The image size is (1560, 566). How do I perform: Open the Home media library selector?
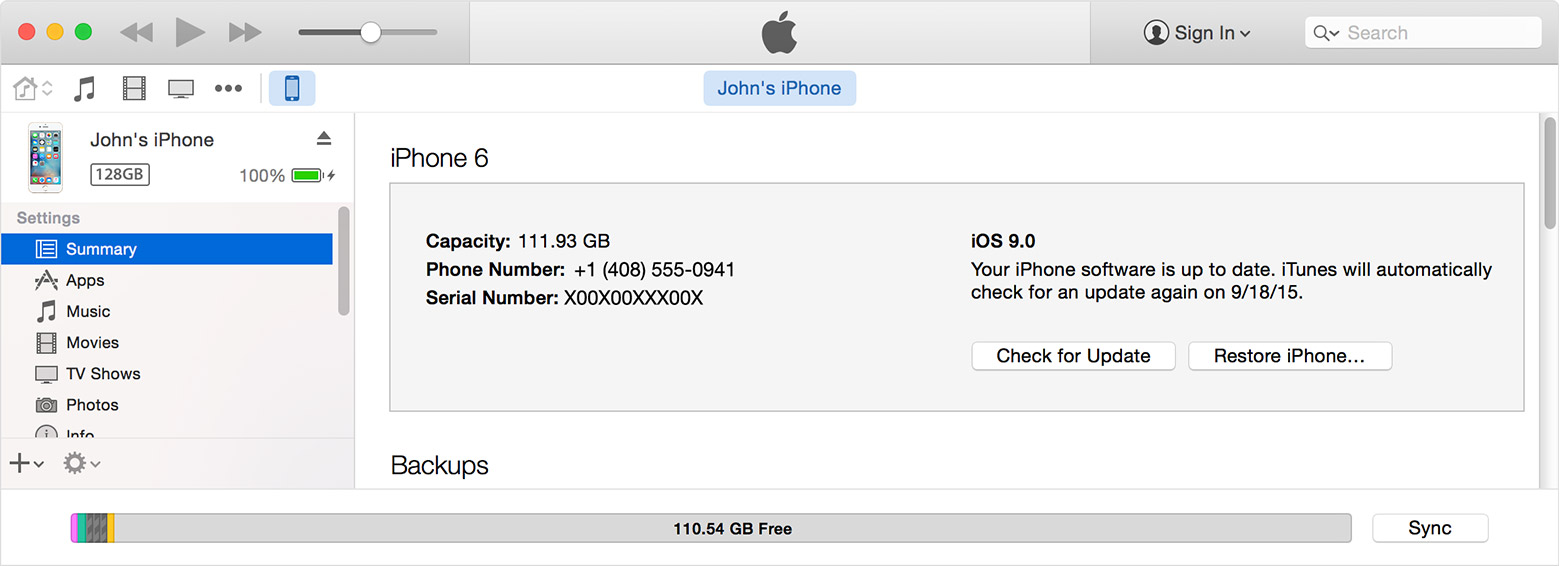point(32,88)
